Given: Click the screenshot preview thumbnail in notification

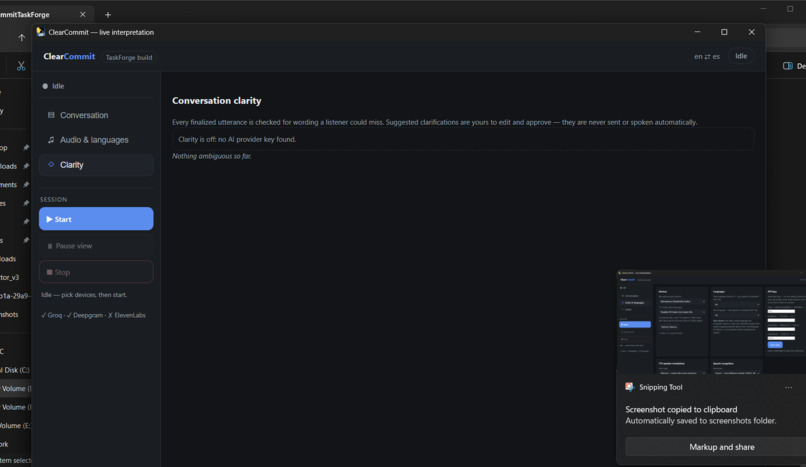Looking at the screenshot, I should (711, 322).
